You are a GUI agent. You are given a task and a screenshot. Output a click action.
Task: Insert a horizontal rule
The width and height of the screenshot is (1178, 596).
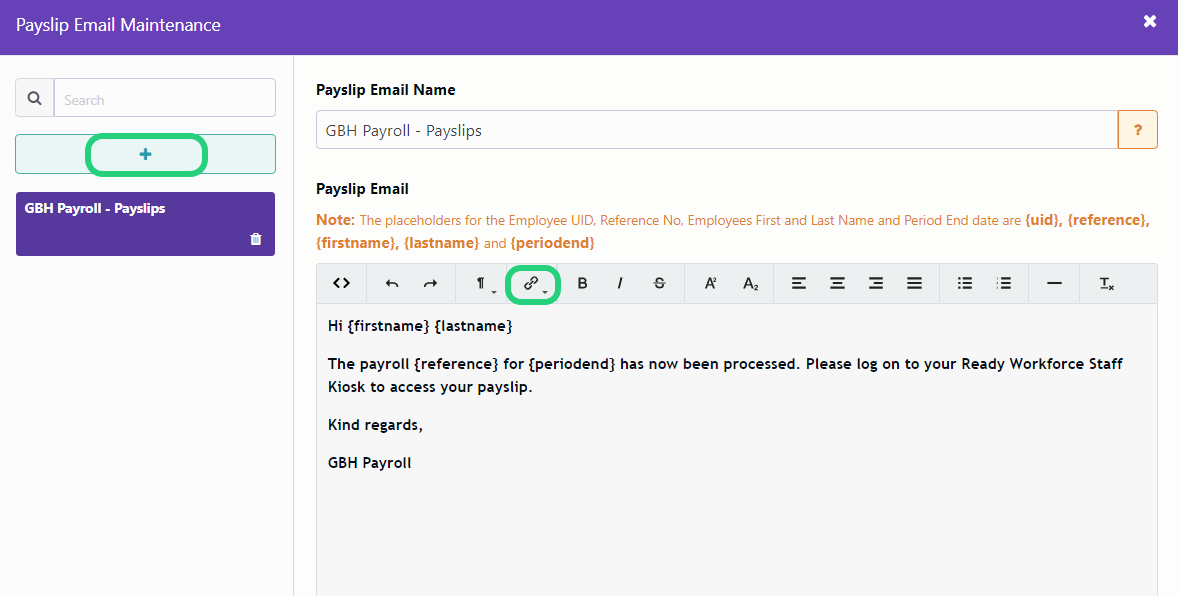(x=1054, y=283)
